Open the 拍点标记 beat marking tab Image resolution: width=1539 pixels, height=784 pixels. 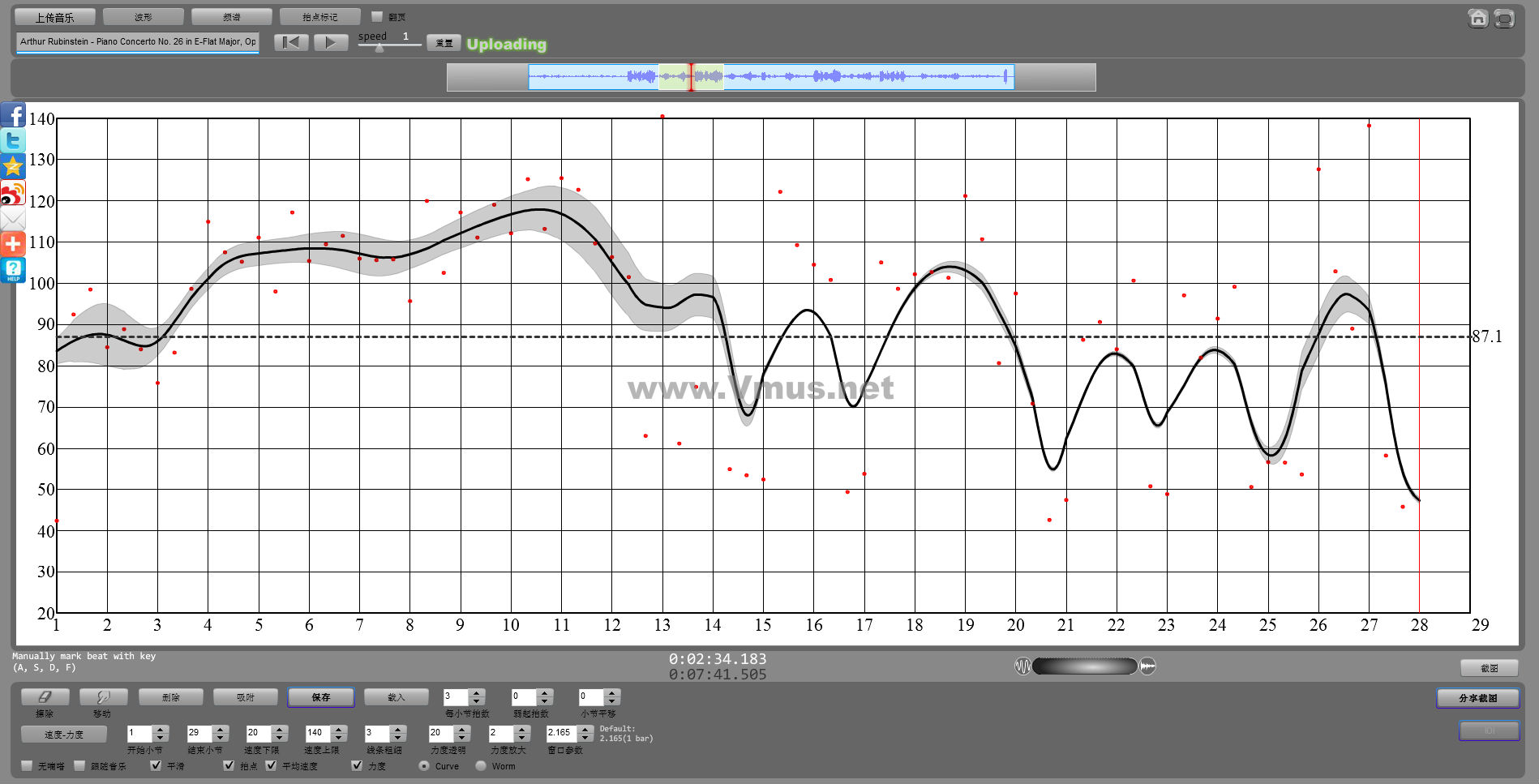319,17
